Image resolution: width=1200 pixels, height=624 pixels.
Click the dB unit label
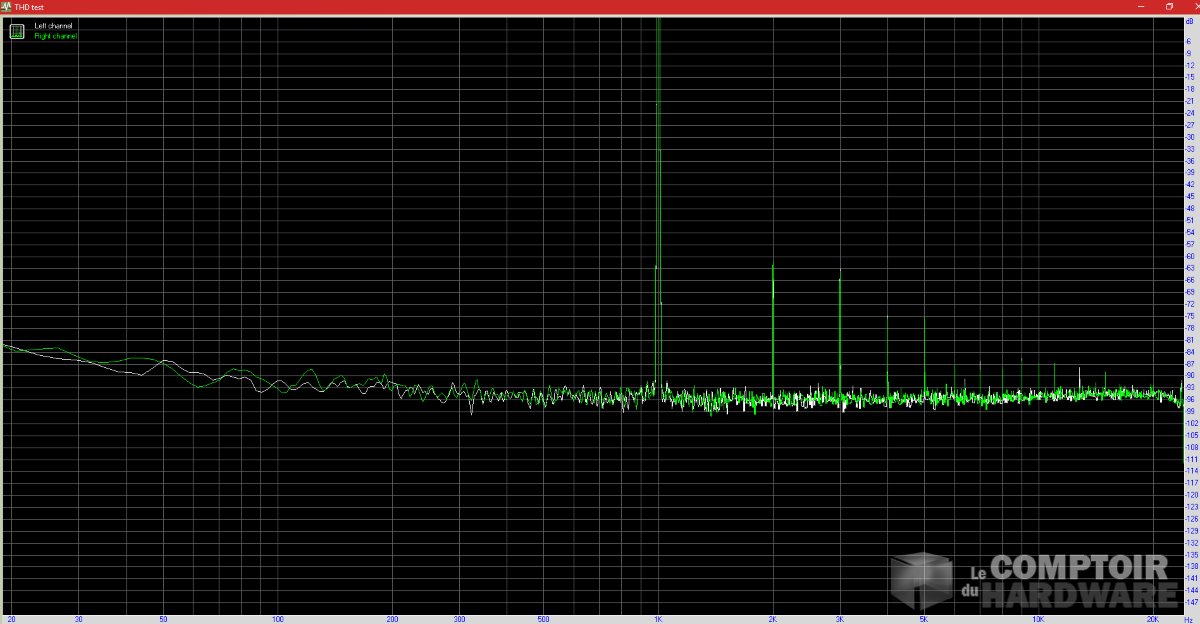tap(1190, 19)
